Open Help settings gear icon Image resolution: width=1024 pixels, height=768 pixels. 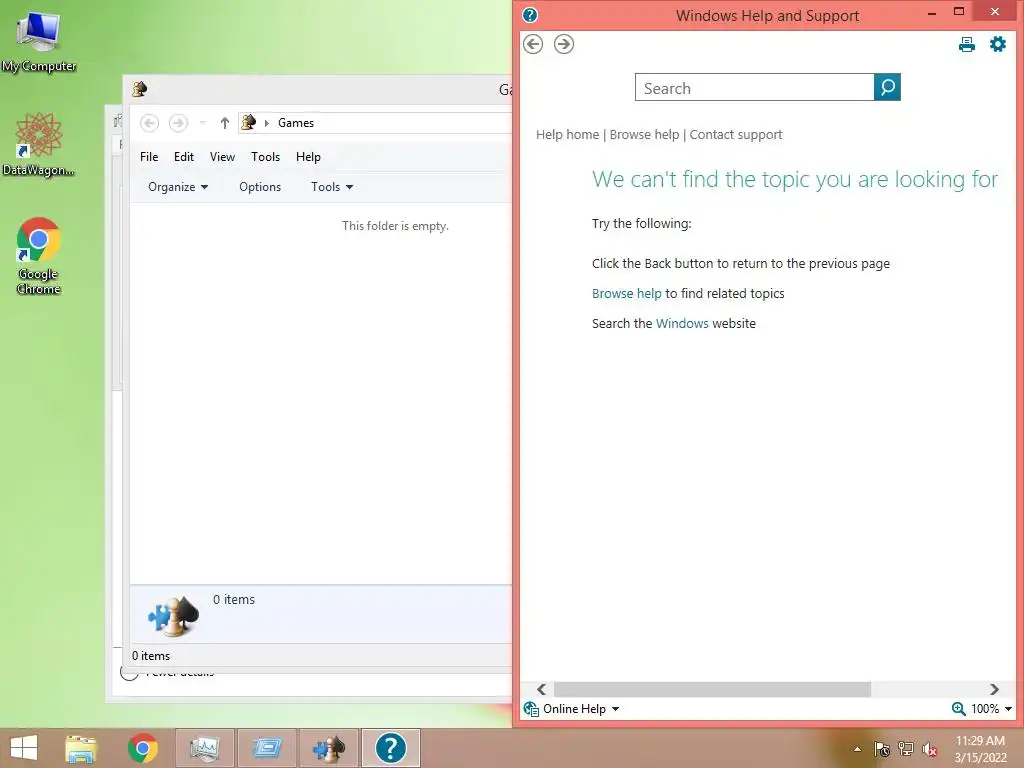998,44
